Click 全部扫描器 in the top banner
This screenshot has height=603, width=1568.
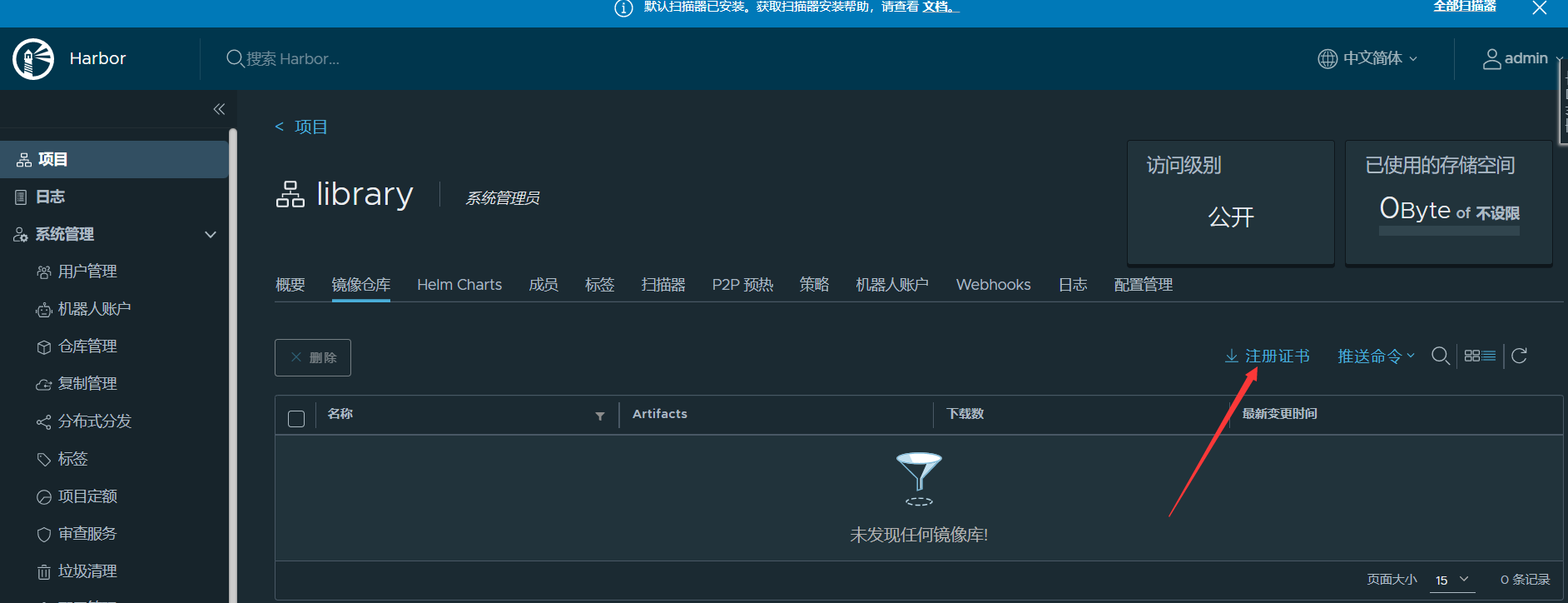[1464, 7]
